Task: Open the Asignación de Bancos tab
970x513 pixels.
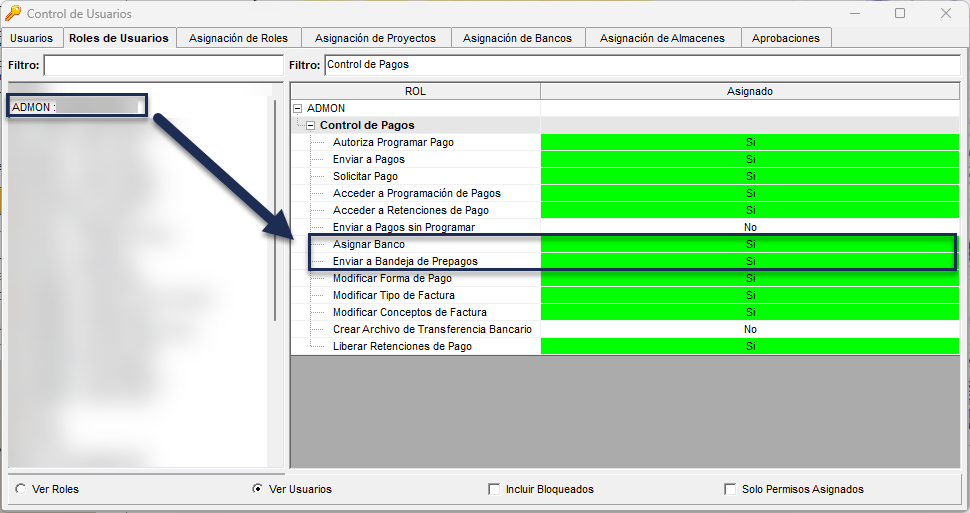Action: [x=517, y=38]
